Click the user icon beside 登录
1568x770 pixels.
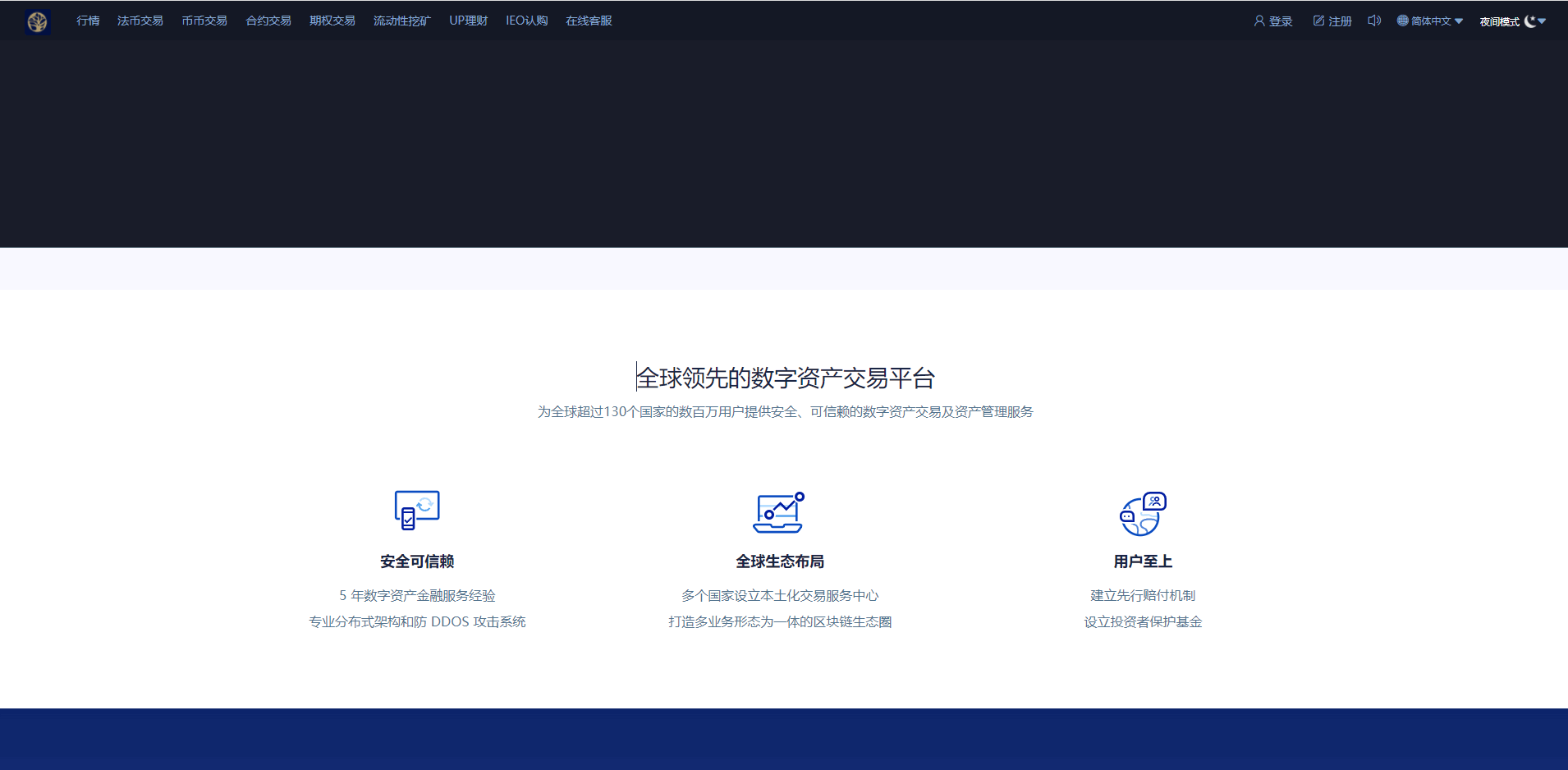coord(1259,21)
